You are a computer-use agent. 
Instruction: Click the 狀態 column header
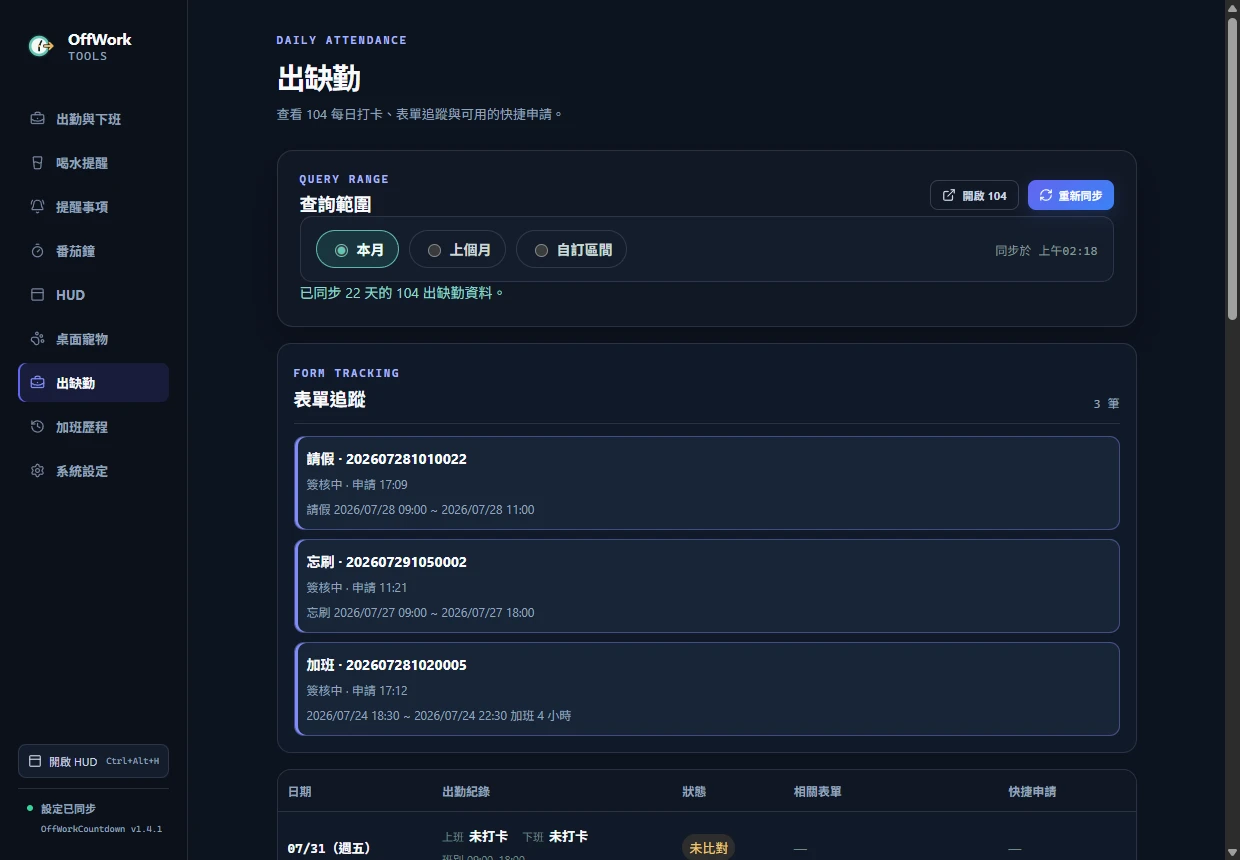click(x=694, y=791)
